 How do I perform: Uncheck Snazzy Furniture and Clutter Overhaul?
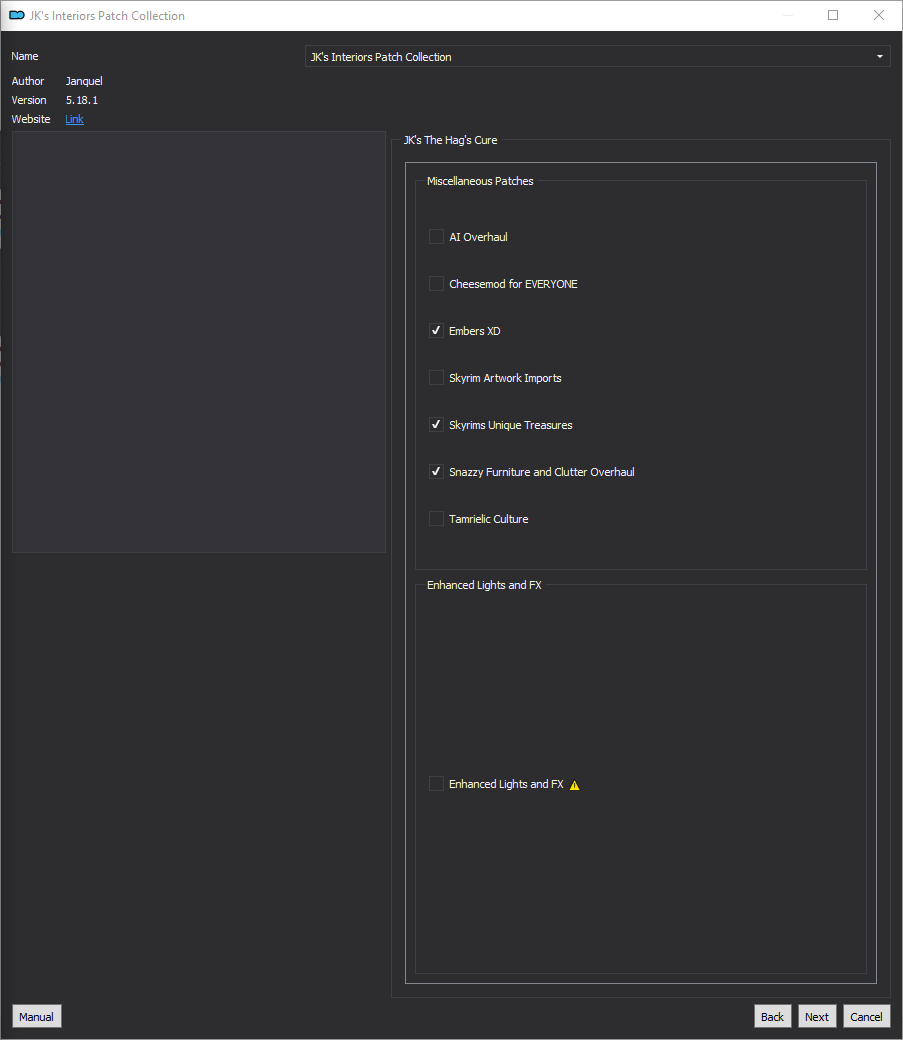[436, 472]
